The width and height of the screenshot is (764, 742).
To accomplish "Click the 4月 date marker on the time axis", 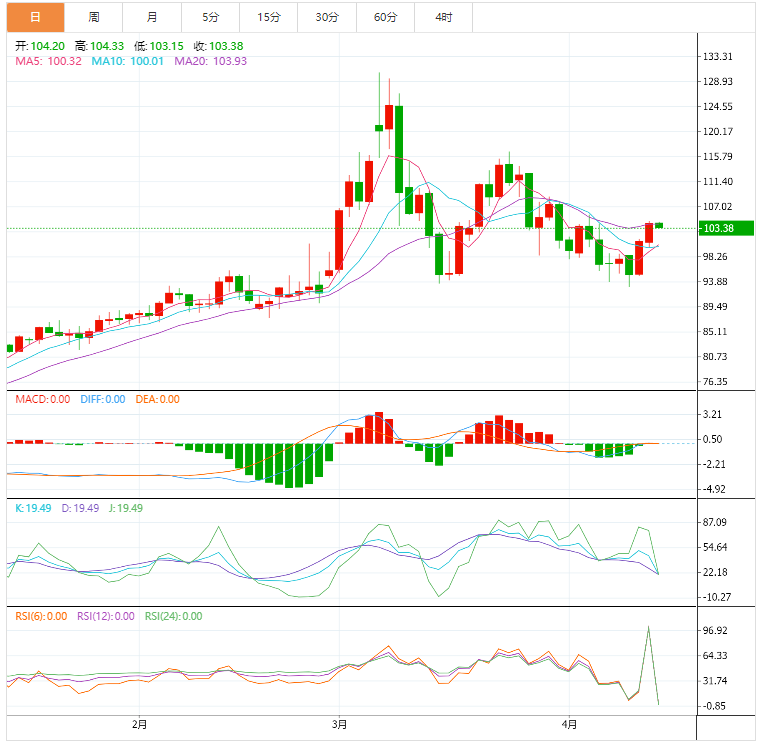I will pyautogui.click(x=570, y=723).
